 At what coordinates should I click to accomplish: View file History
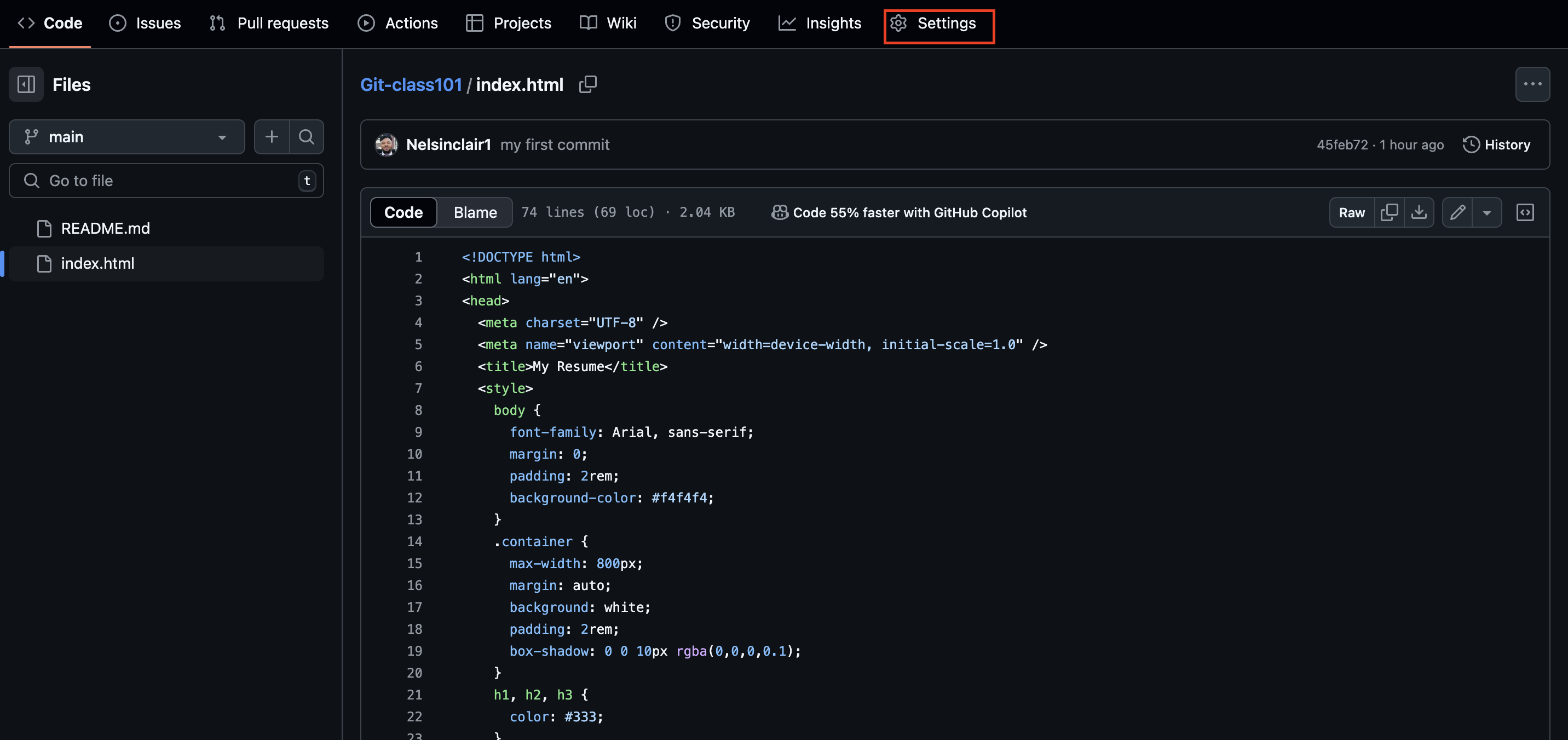(1497, 145)
